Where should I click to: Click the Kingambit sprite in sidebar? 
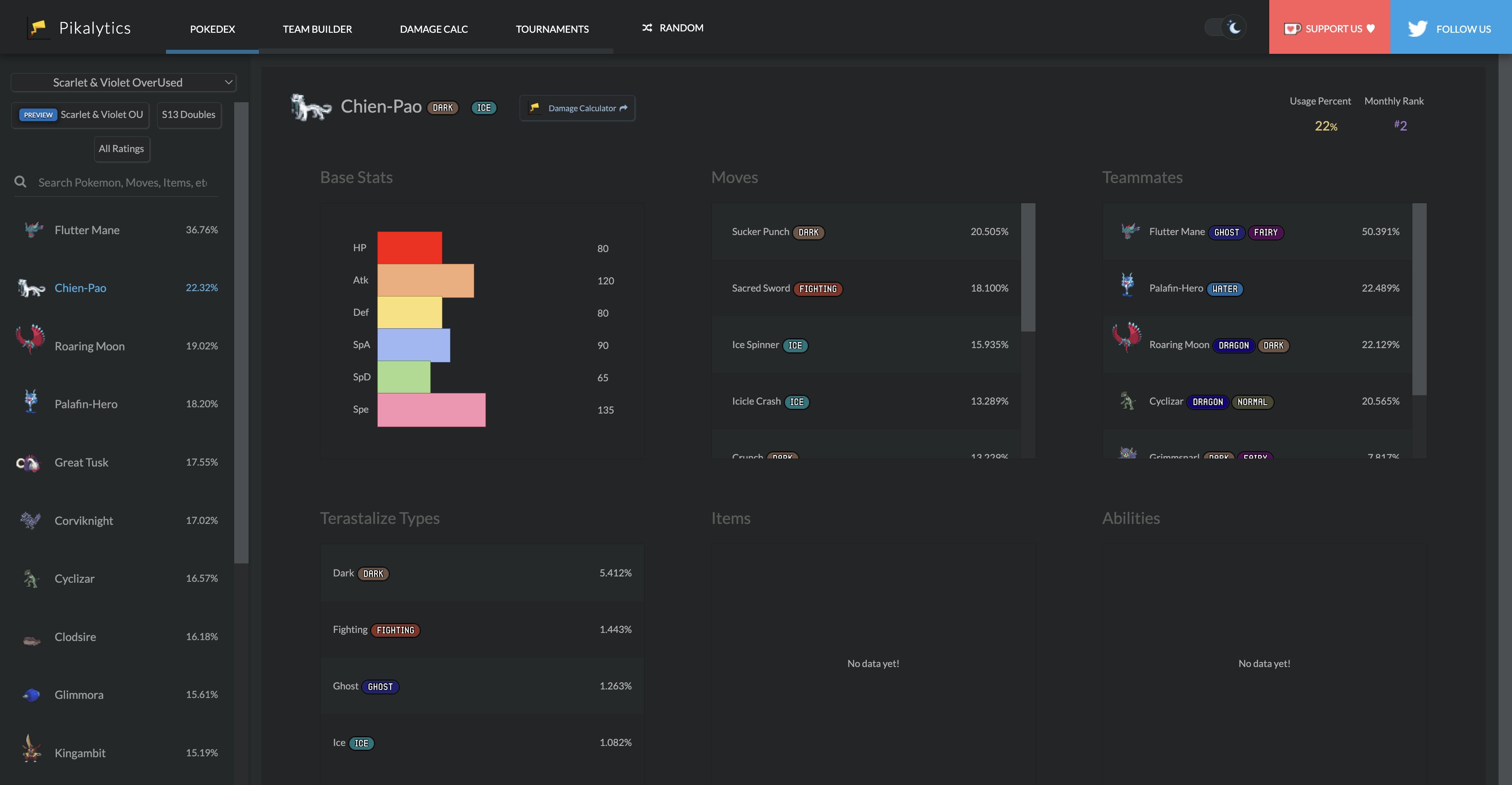pyautogui.click(x=31, y=748)
